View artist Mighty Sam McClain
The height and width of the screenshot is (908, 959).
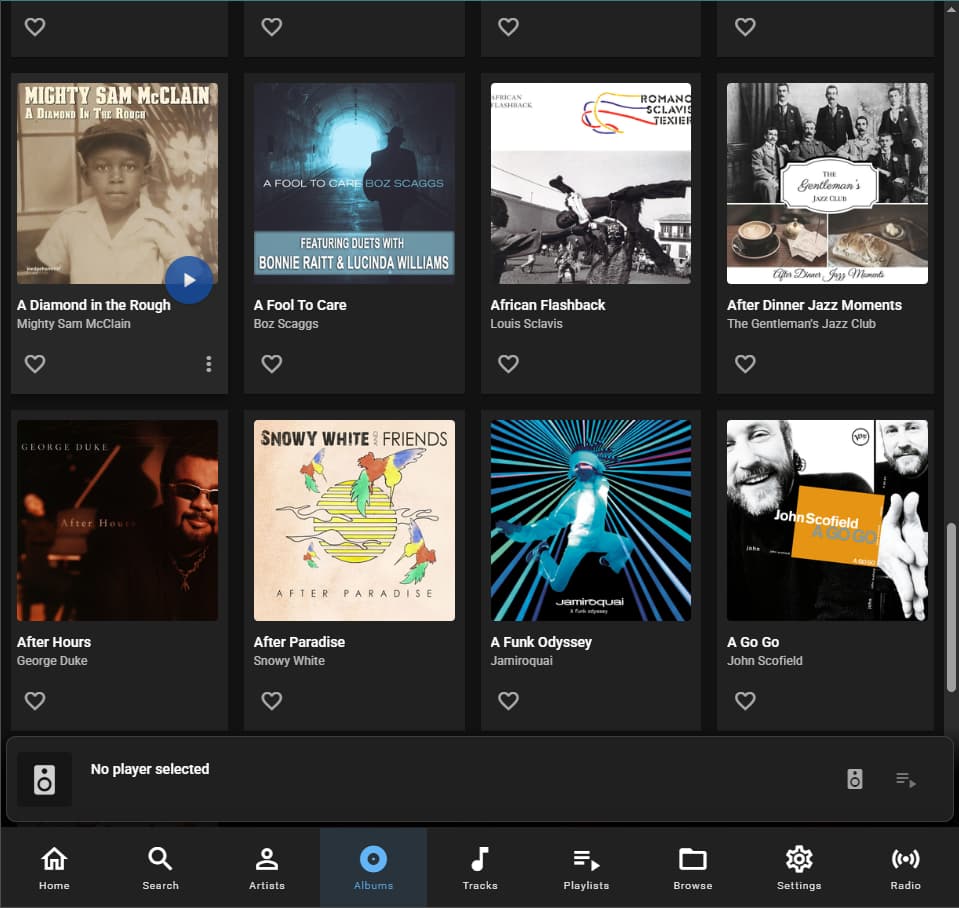74,324
